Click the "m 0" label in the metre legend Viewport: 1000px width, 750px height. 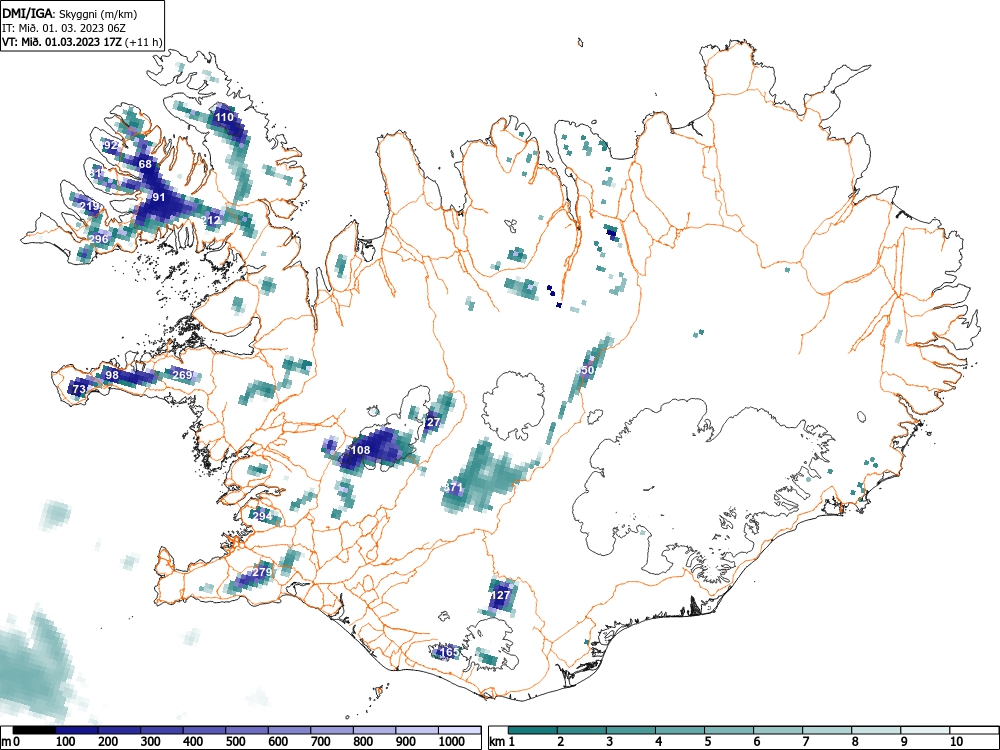pyautogui.click(x=11, y=742)
